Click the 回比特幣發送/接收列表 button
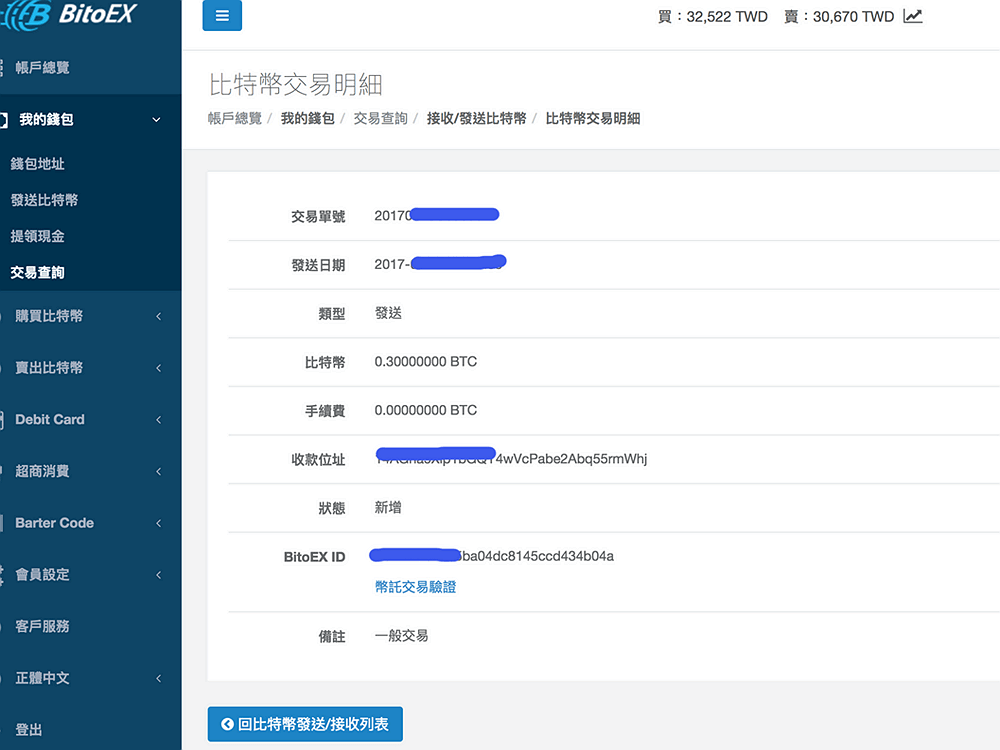1000x750 pixels. point(305,724)
